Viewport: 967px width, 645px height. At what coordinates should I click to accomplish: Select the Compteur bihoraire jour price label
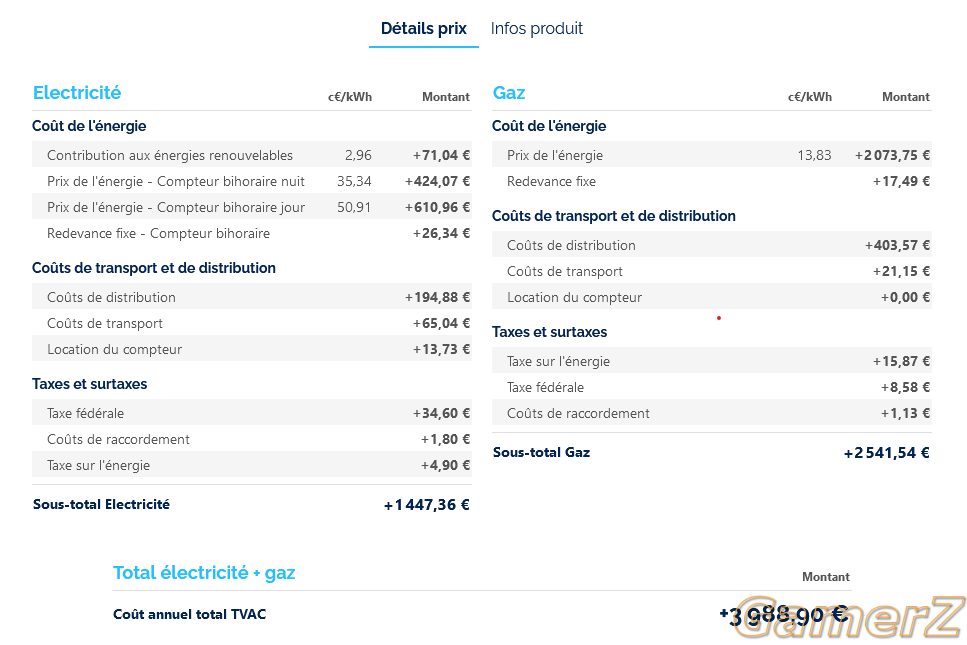coord(176,207)
